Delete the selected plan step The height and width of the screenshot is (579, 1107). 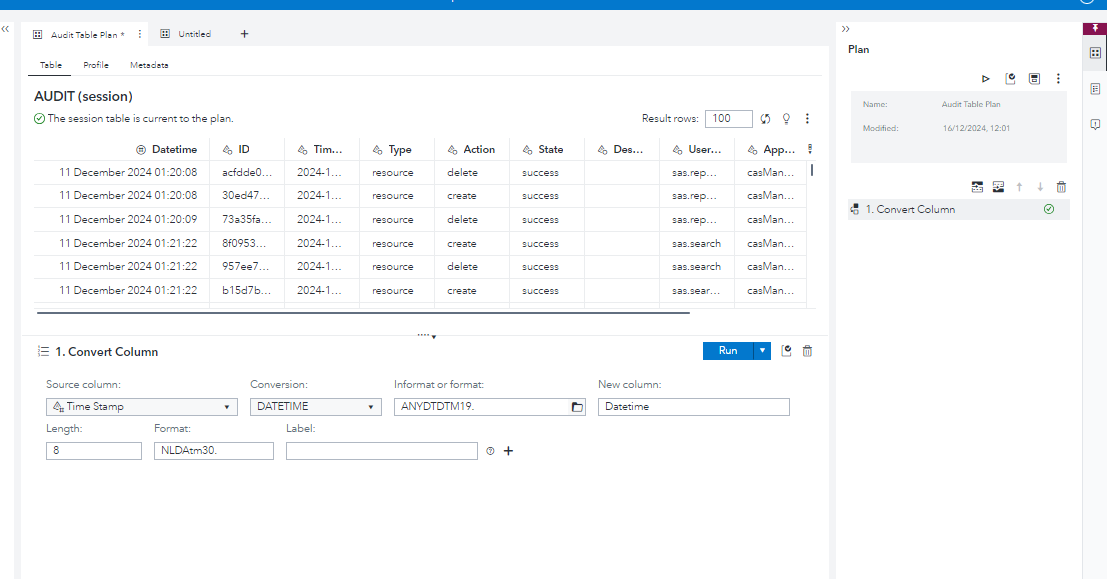pyautogui.click(x=1062, y=186)
